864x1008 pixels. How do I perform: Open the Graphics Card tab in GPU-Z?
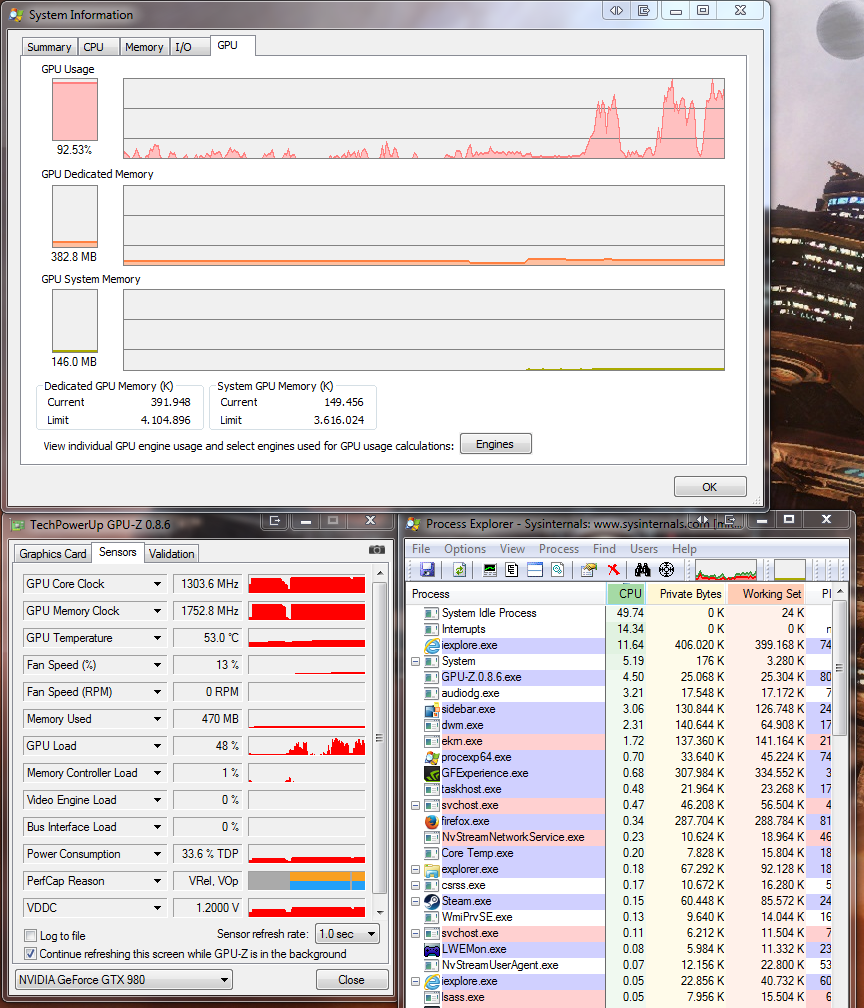coord(53,554)
